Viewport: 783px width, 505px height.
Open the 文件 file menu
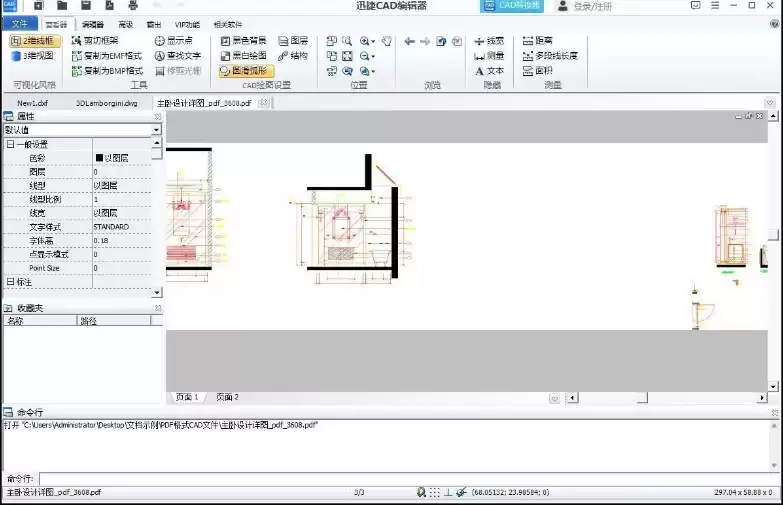19,23
